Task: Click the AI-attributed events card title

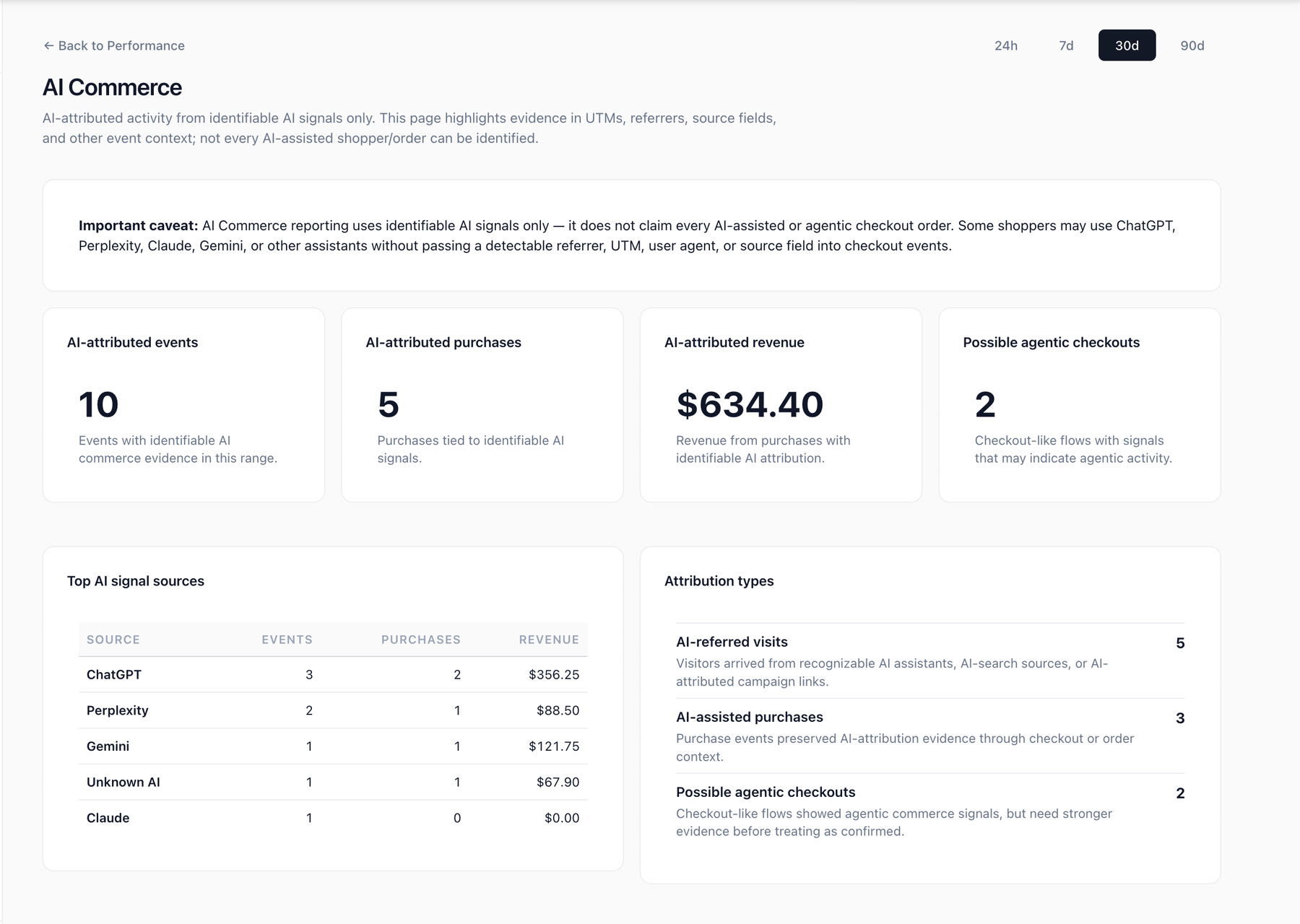Action: (x=132, y=342)
